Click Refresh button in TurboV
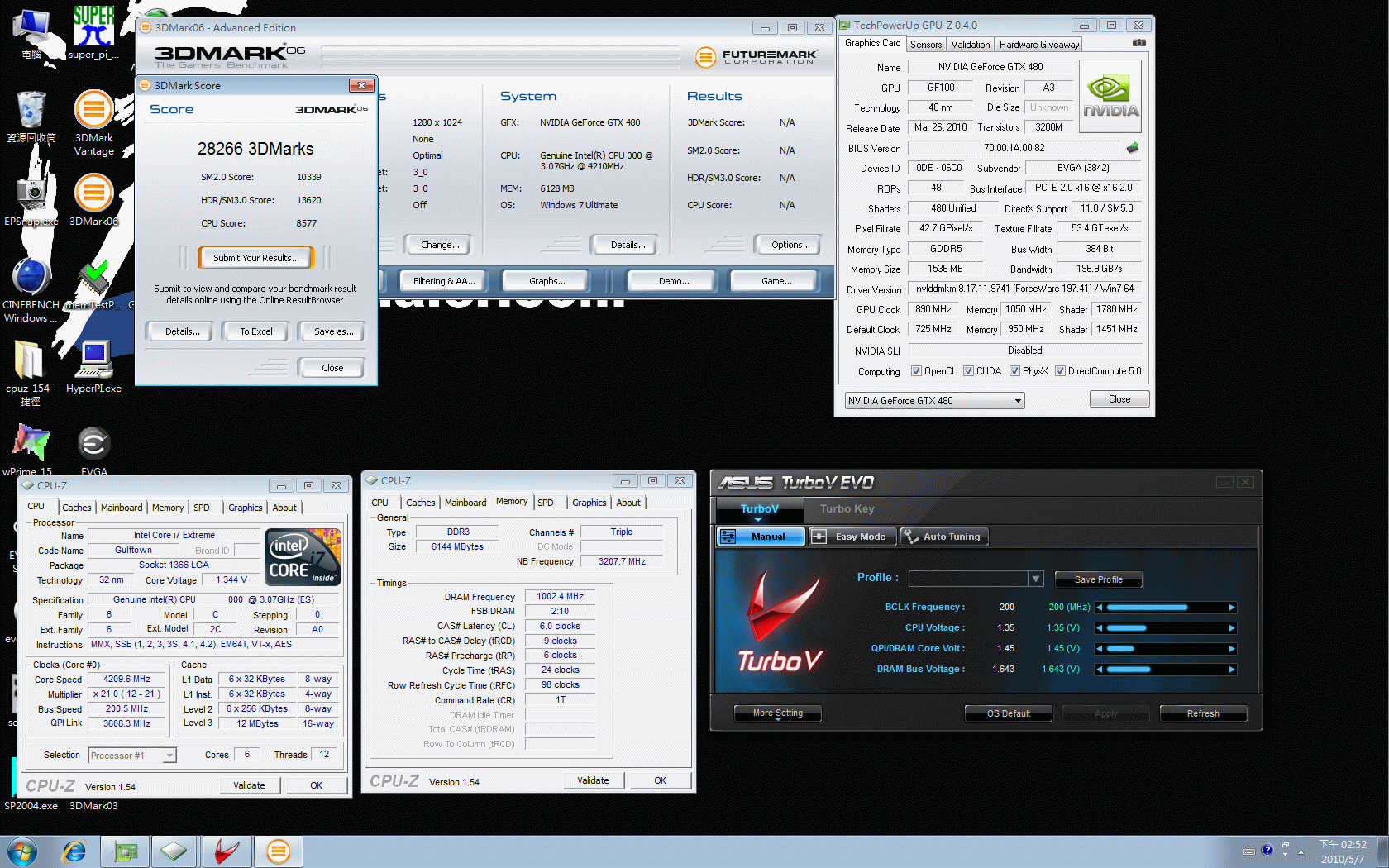 pos(1203,713)
